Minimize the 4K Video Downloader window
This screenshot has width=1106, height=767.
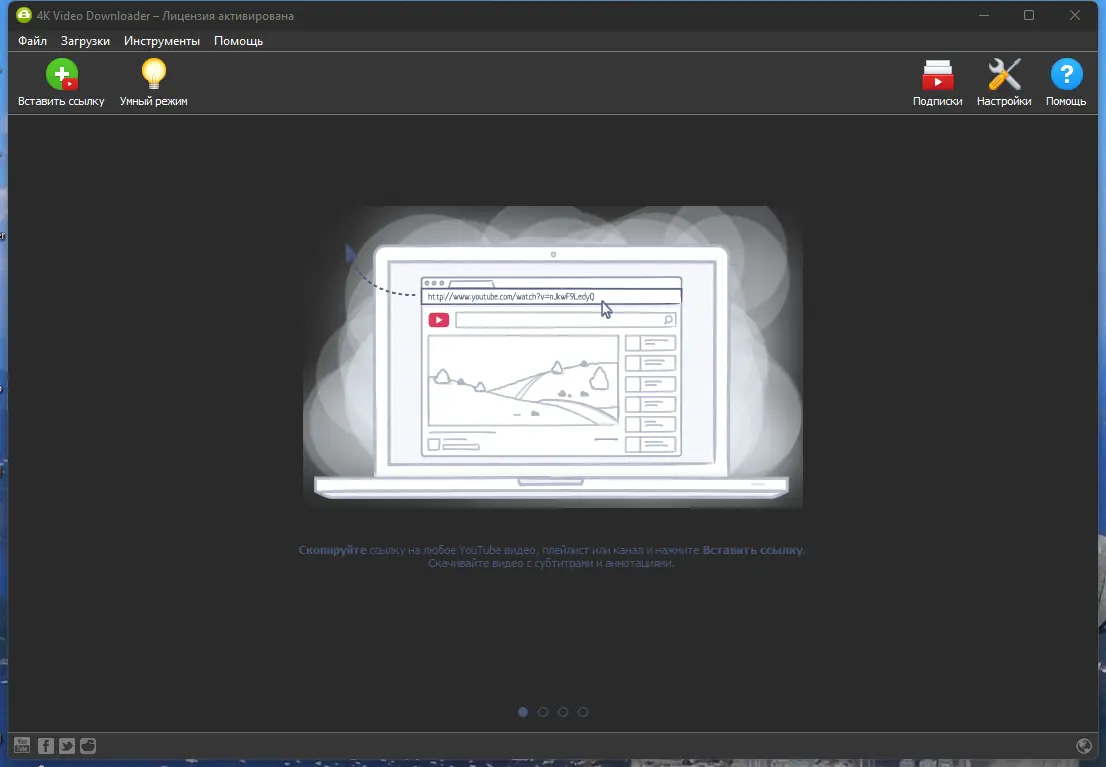point(984,15)
